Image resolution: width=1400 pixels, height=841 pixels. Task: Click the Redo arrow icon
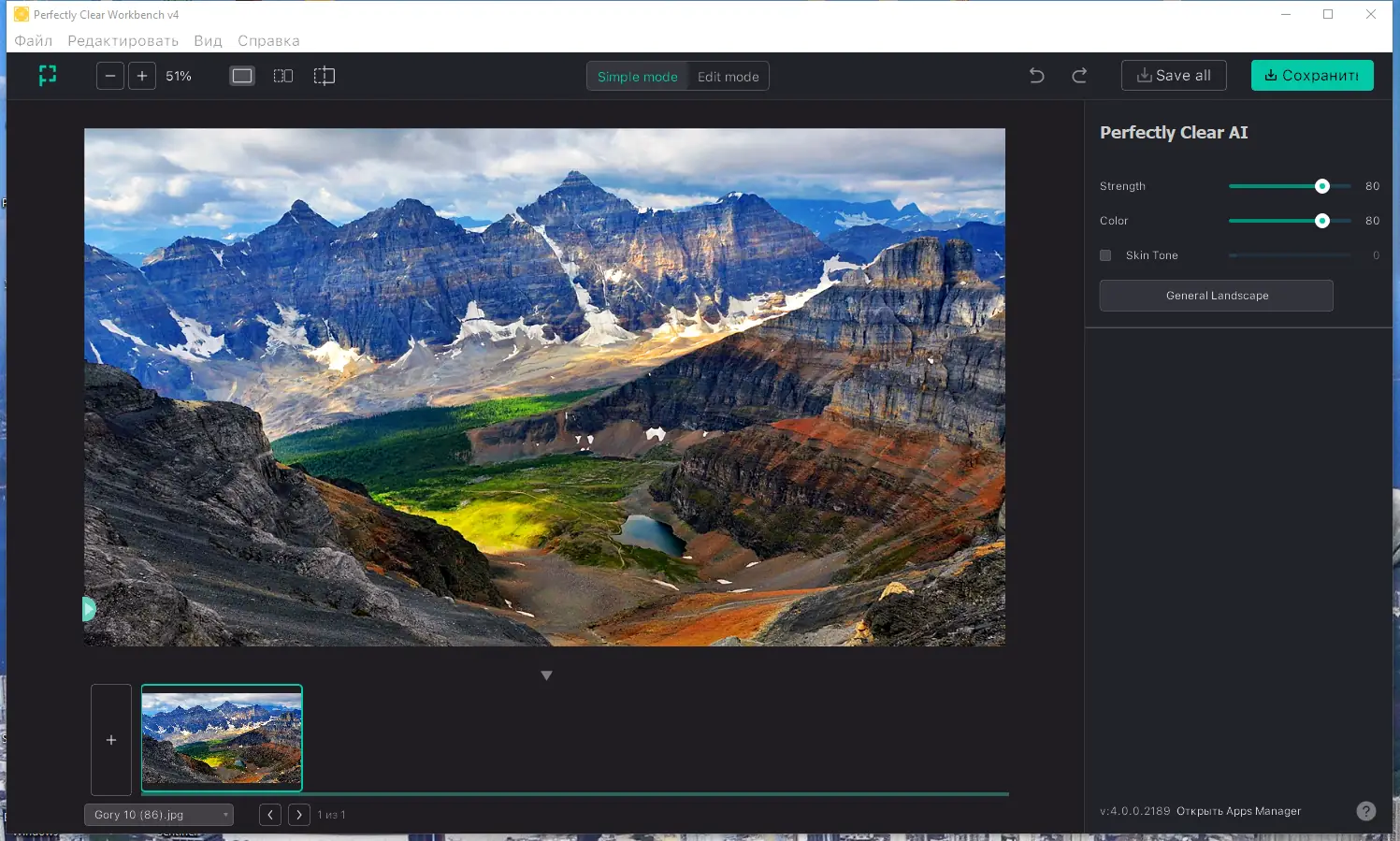tap(1079, 75)
